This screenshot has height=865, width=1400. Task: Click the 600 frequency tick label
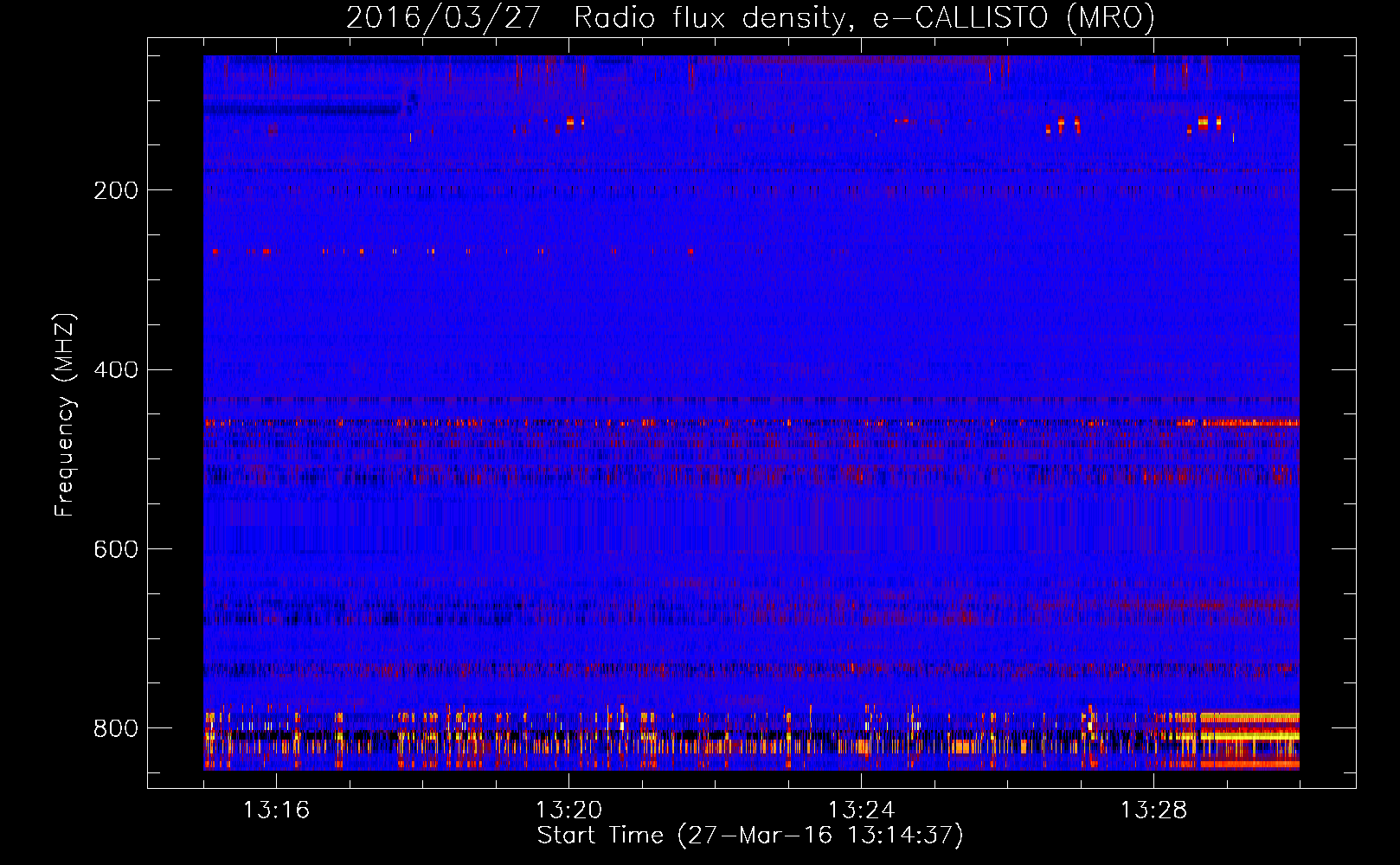tap(116, 549)
